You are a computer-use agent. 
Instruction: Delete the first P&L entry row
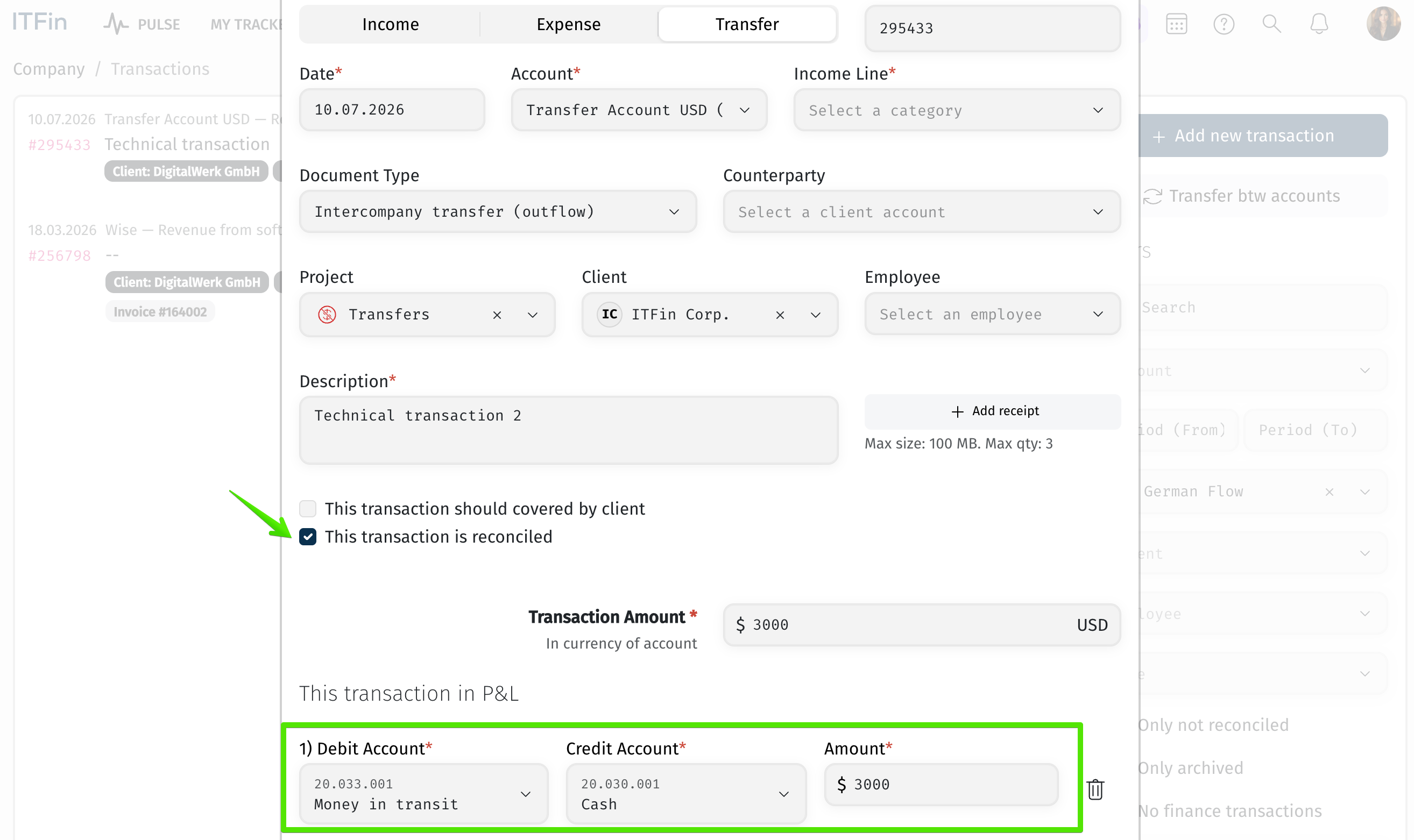click(1095, 789)
